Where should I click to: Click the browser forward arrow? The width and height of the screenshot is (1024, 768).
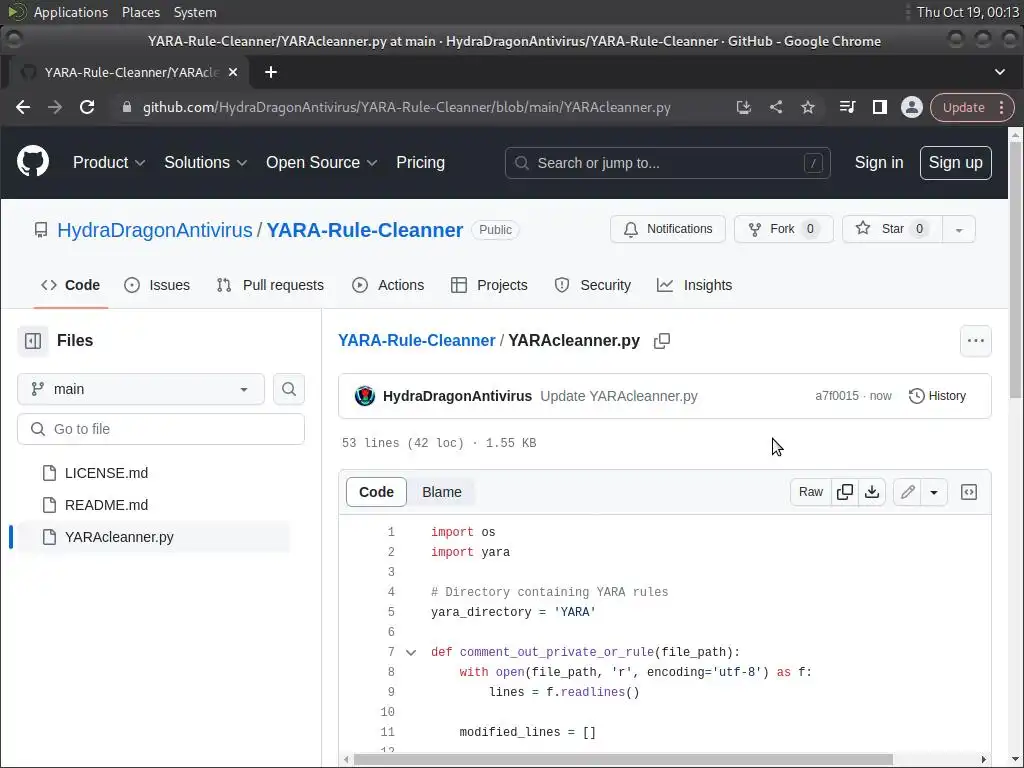point(55,108)
